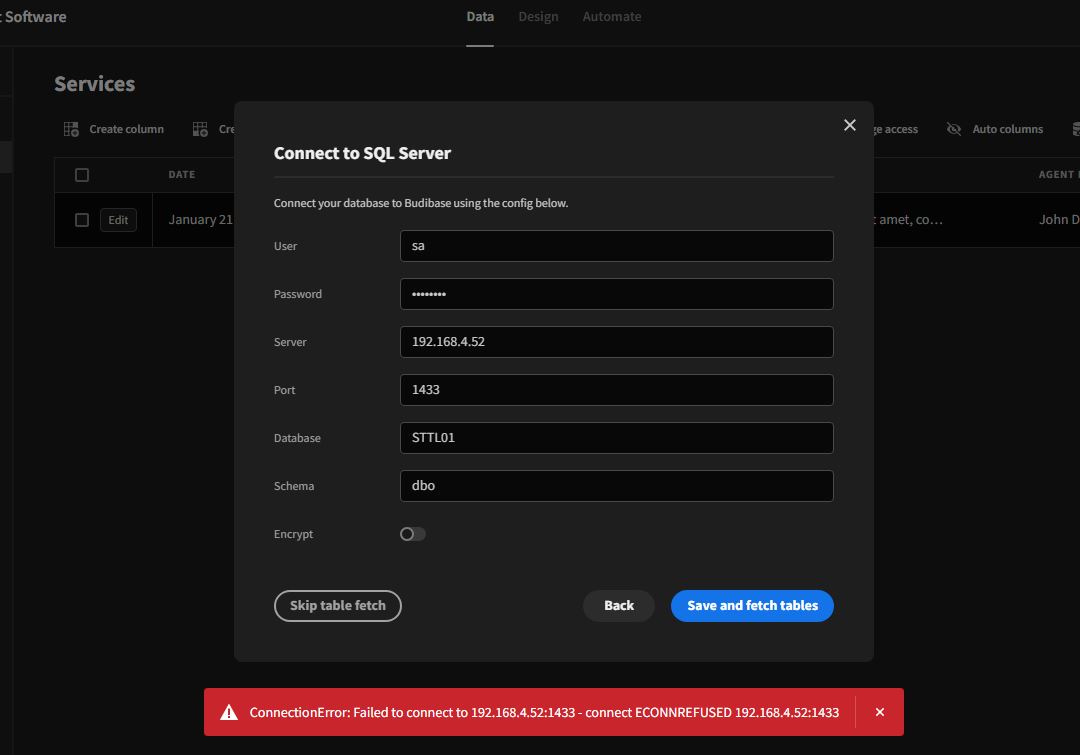The height and width of the screenshot is (755, 1080).
Task: Click the Back button
Action: 619,606
